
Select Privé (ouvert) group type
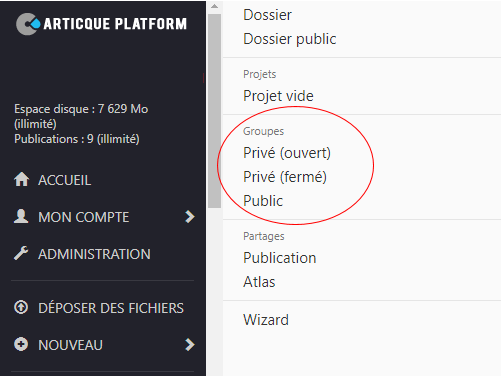pos(287,153)
